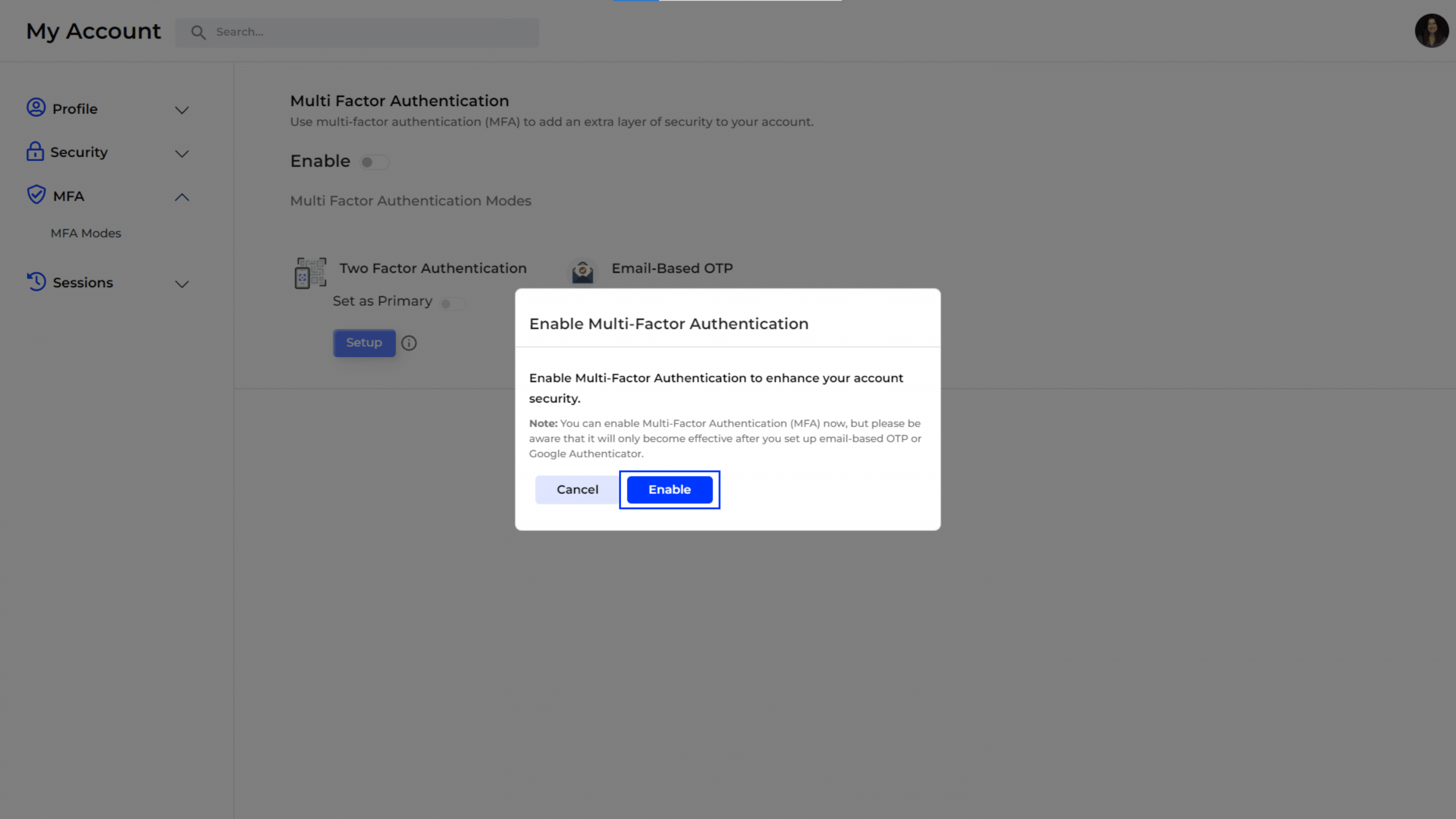Click the info icon beside Setup
Image resolution: width=1456 pixels, height=819 pixels.
[x=408, y=343]
